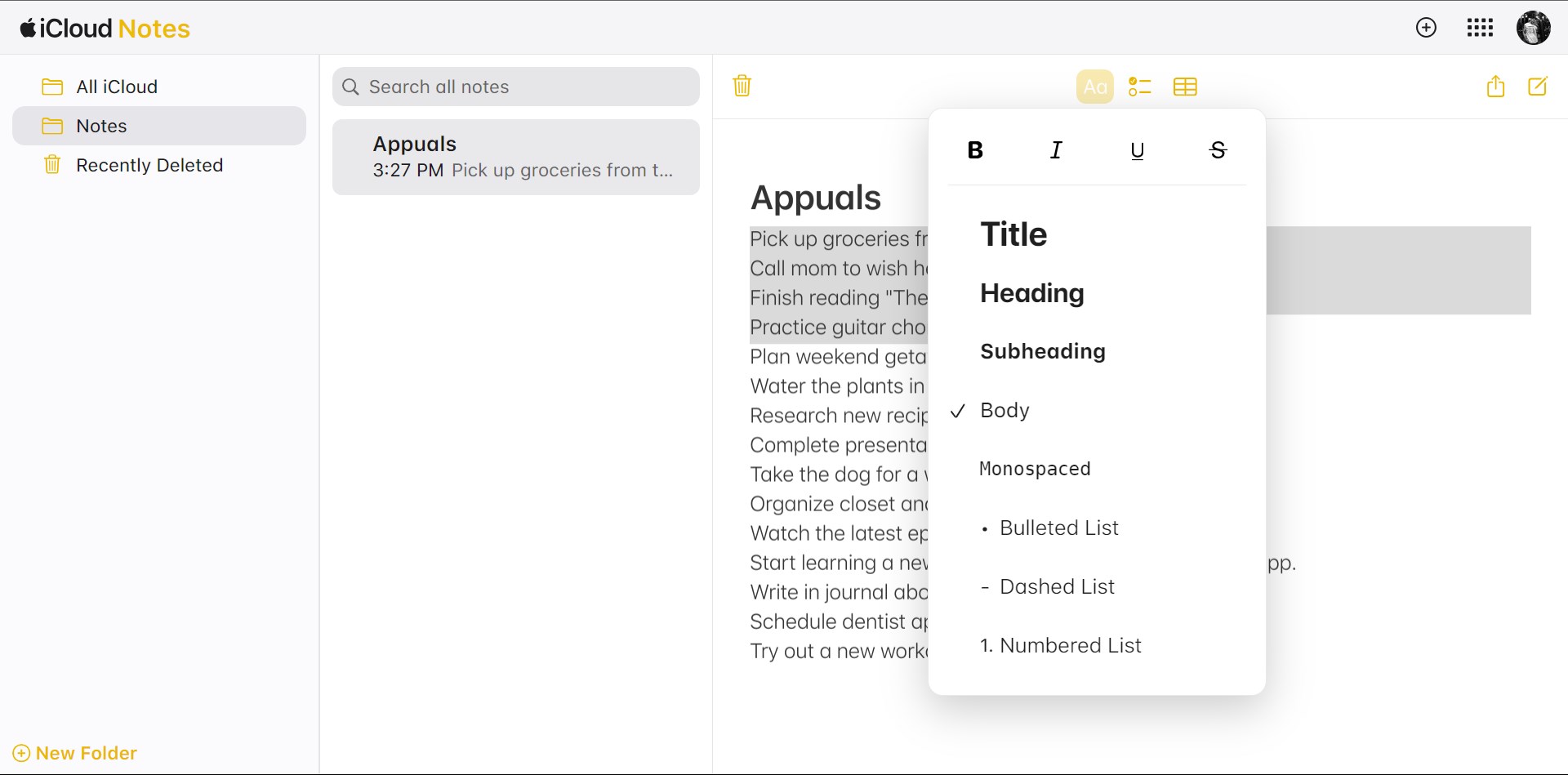Click the line starting "Take the dog"

click(839, 474)
